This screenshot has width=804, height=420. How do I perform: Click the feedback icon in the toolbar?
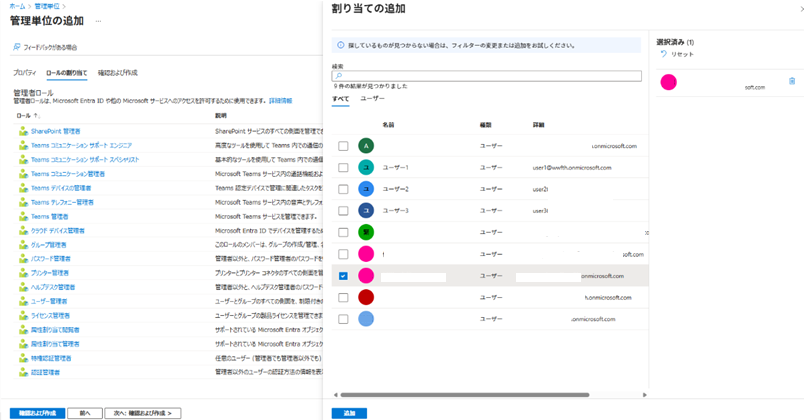(x=17, y=47)
